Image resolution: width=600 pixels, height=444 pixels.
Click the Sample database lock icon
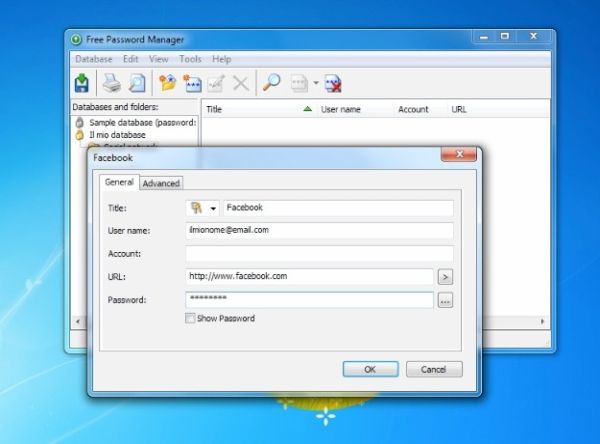pyautogui.click(x=80, y=122)
